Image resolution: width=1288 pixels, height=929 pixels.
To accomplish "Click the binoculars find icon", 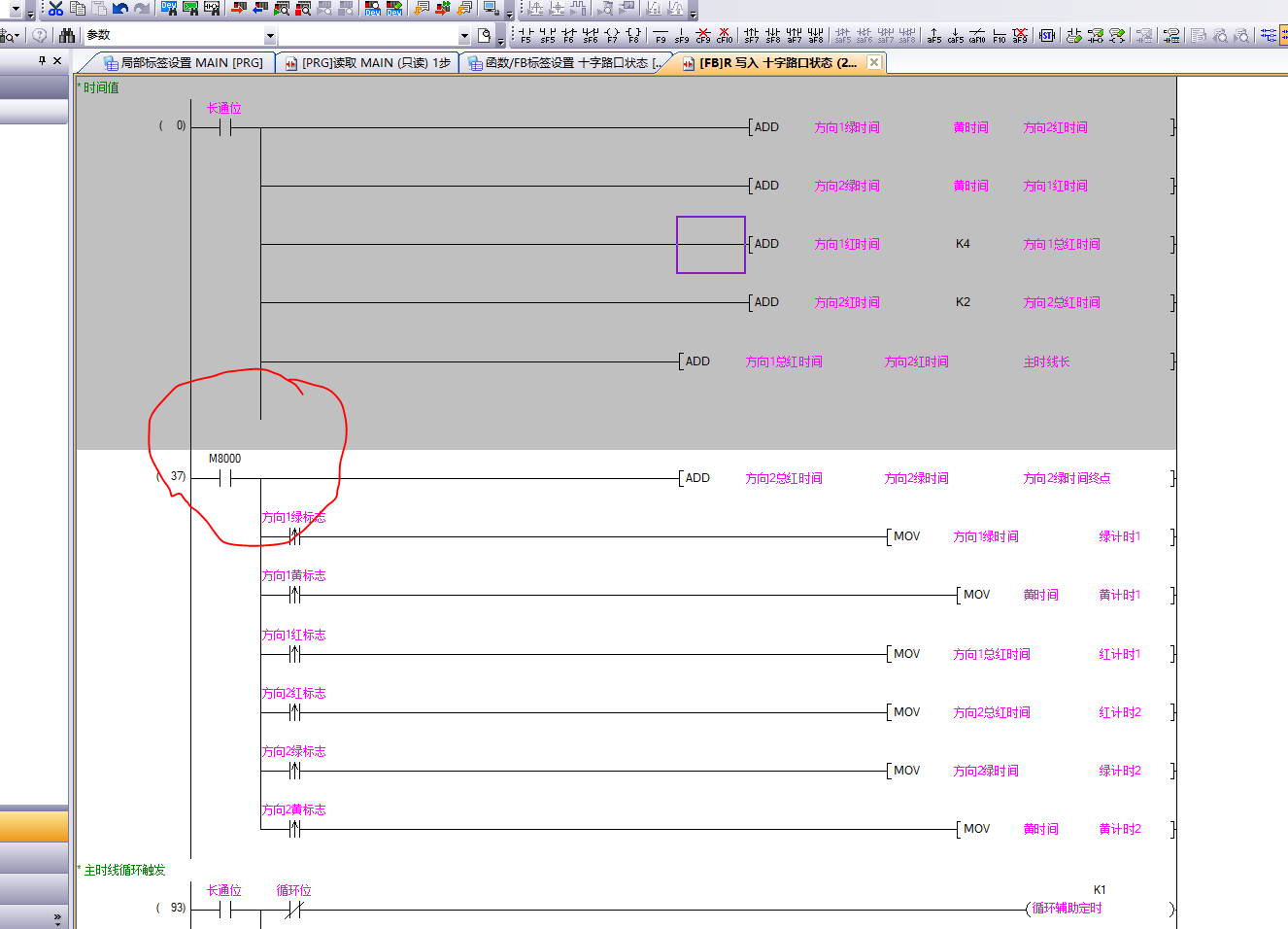I will pos(67,36).
